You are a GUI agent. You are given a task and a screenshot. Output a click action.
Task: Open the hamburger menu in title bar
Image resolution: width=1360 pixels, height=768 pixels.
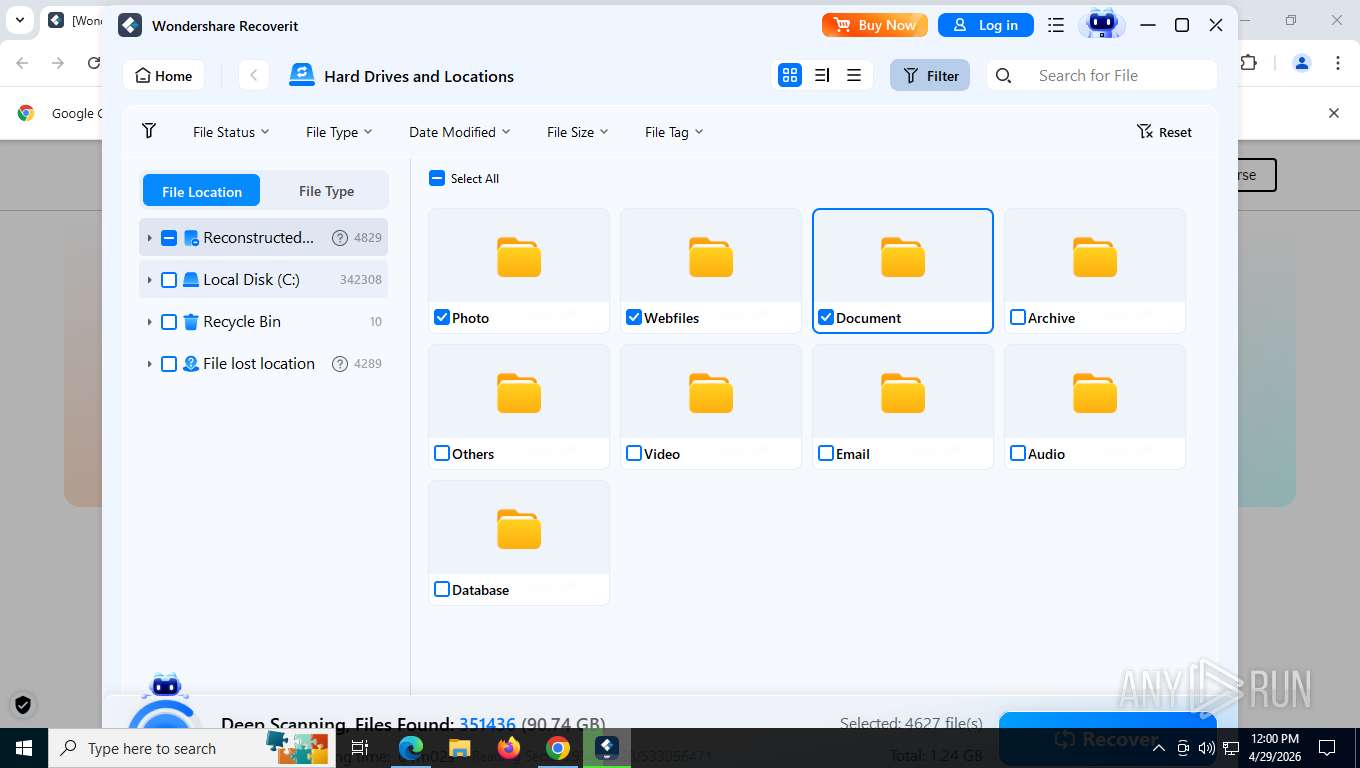pyautogui.click(x=1055, y=25)
